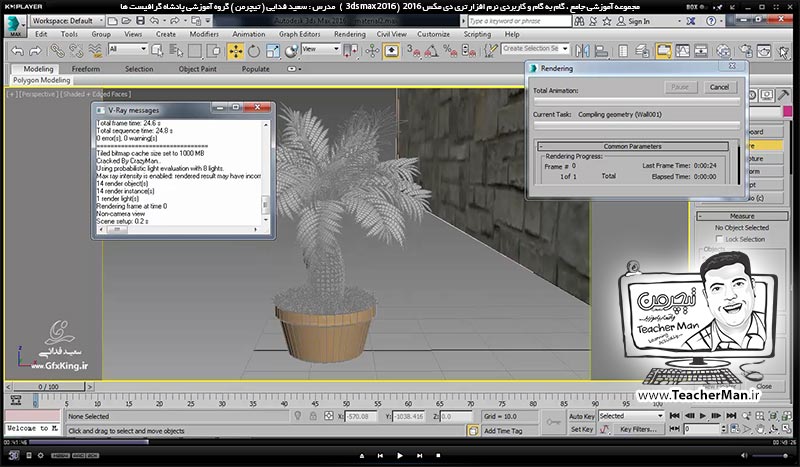Open the Select by Name list icon

tap(176, 51)
